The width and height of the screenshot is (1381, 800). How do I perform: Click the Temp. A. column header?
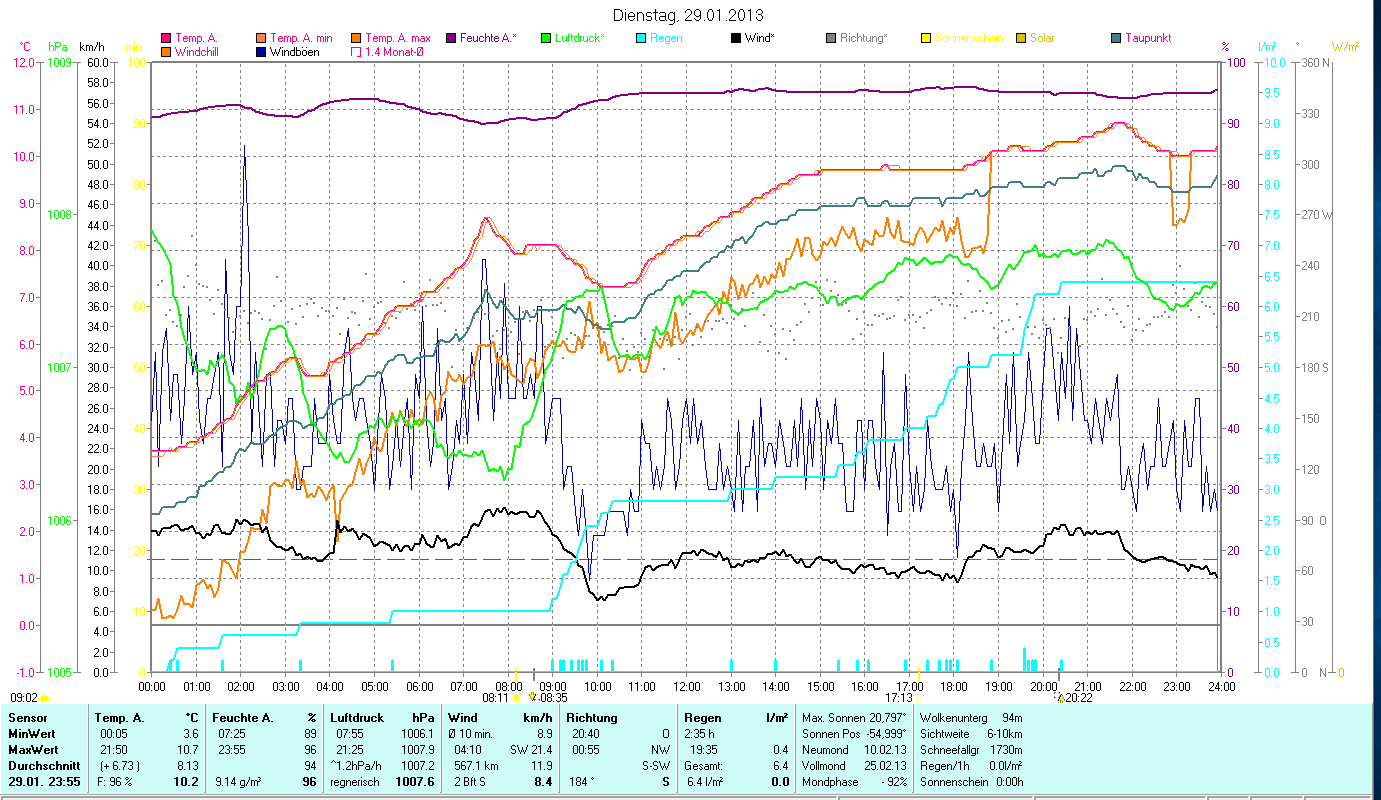point(120,718)
